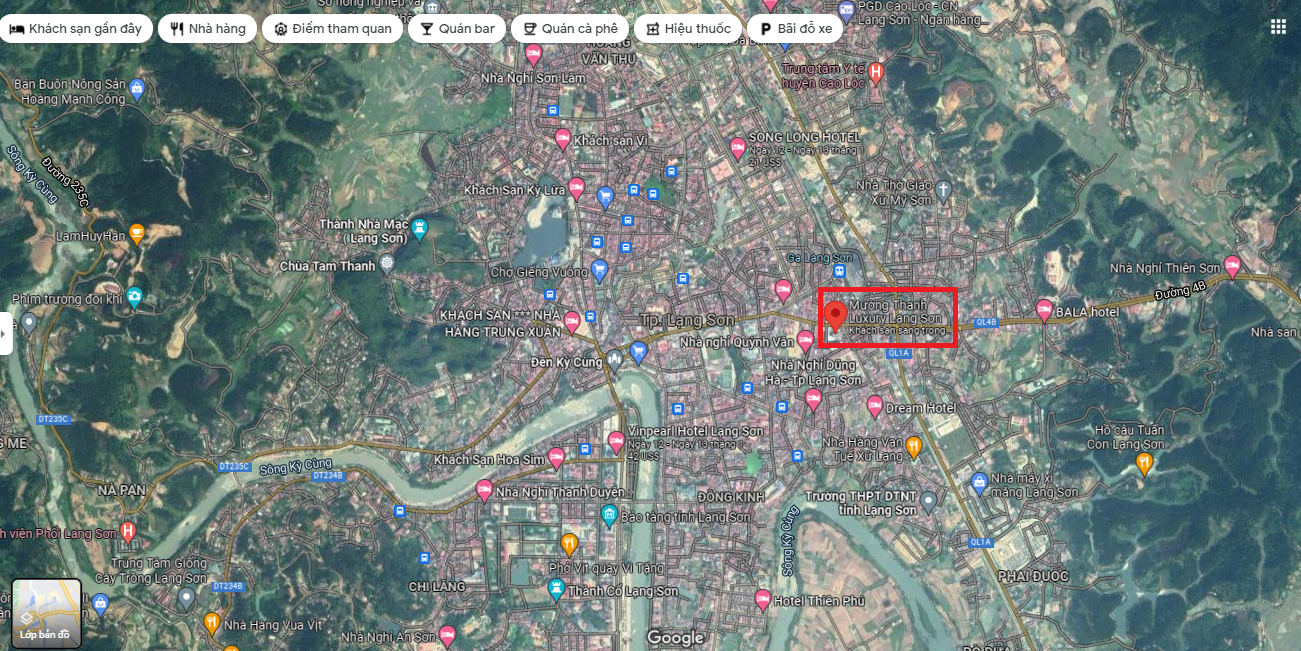Click the BALA hotel lodging pin
This screenshot has width=1301, height=651.
pyautogui.click(x=1045, y=310)
